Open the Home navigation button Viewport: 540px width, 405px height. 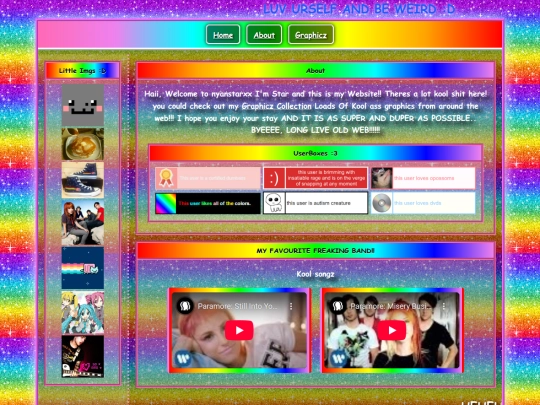[x=223, y=35]
